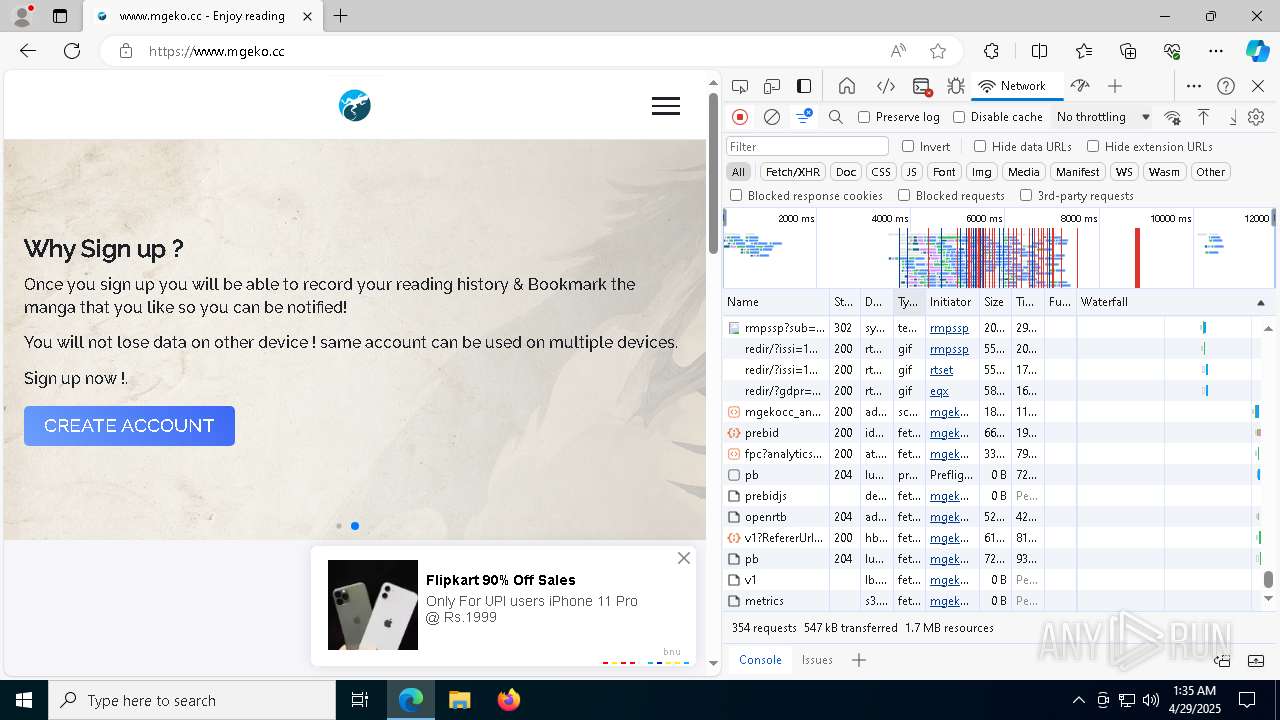Open the DevTools Welcome home tab

[847, 86]
